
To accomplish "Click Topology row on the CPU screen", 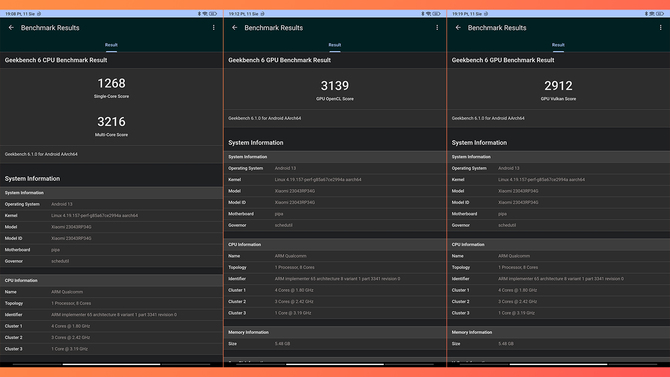I will pyautogui.click(x=111, y=303).
